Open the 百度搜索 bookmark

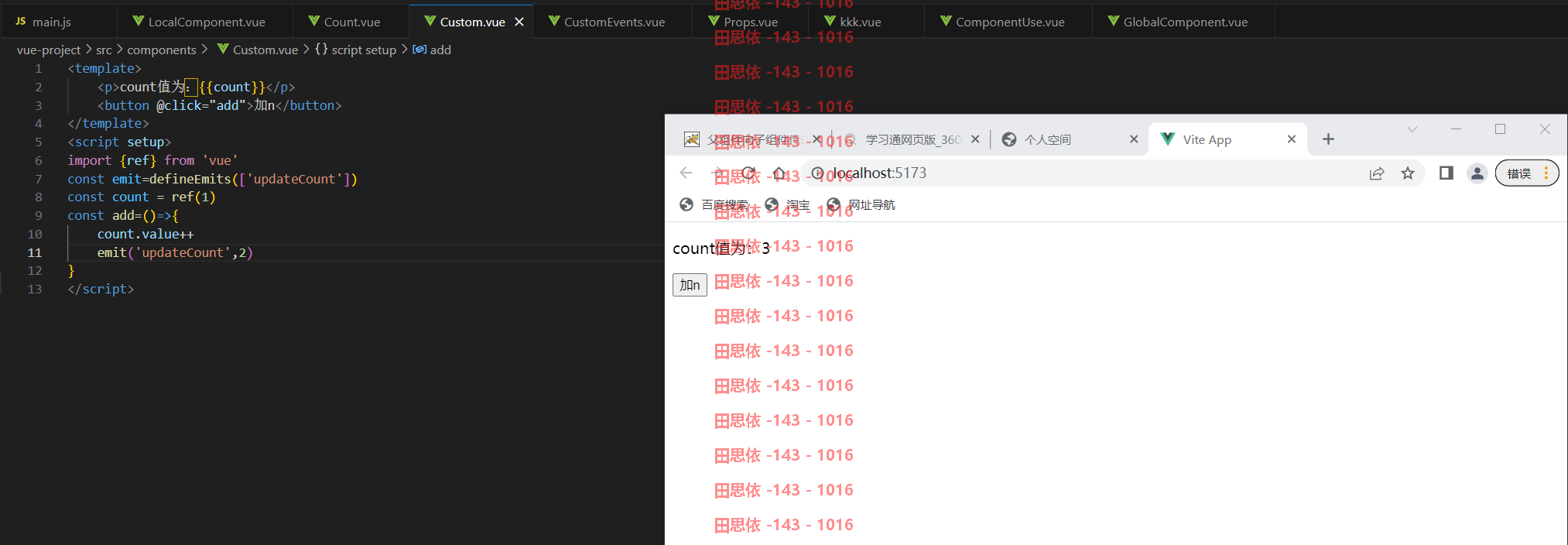coord(714,204)
